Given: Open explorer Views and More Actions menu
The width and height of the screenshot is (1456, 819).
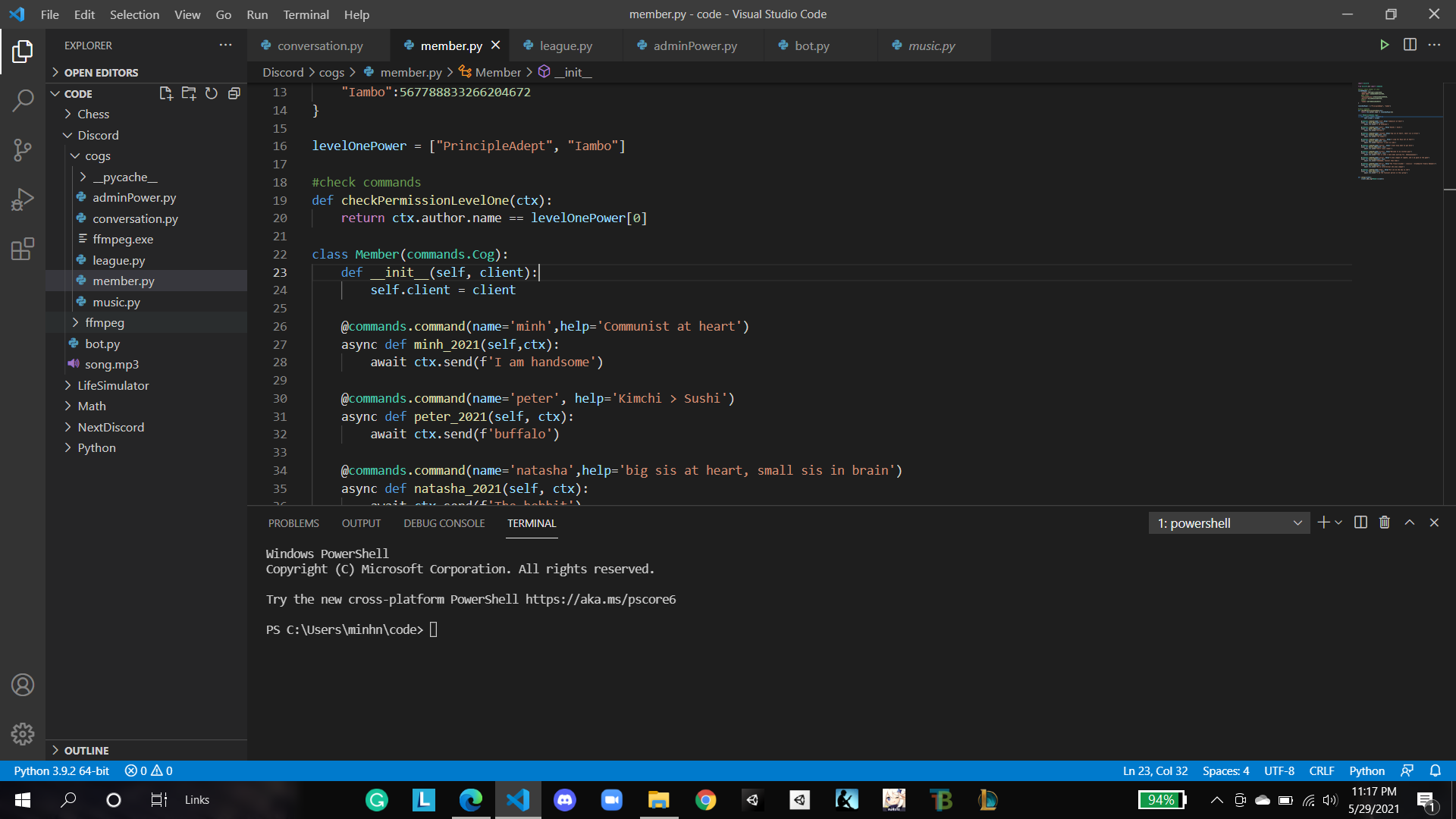Looking at the screenshot, I should click(x=225, y=45).
